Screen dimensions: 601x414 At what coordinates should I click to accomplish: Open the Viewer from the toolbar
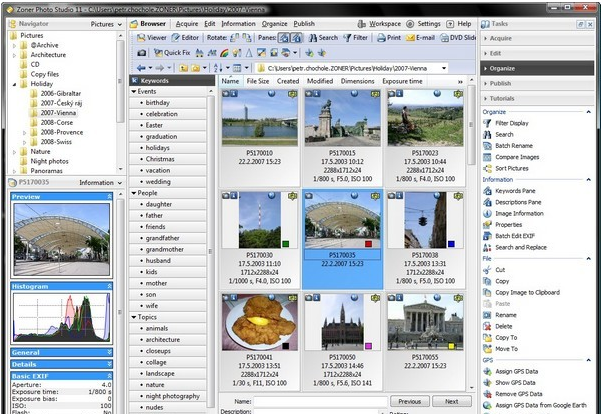tap(152, 38)
